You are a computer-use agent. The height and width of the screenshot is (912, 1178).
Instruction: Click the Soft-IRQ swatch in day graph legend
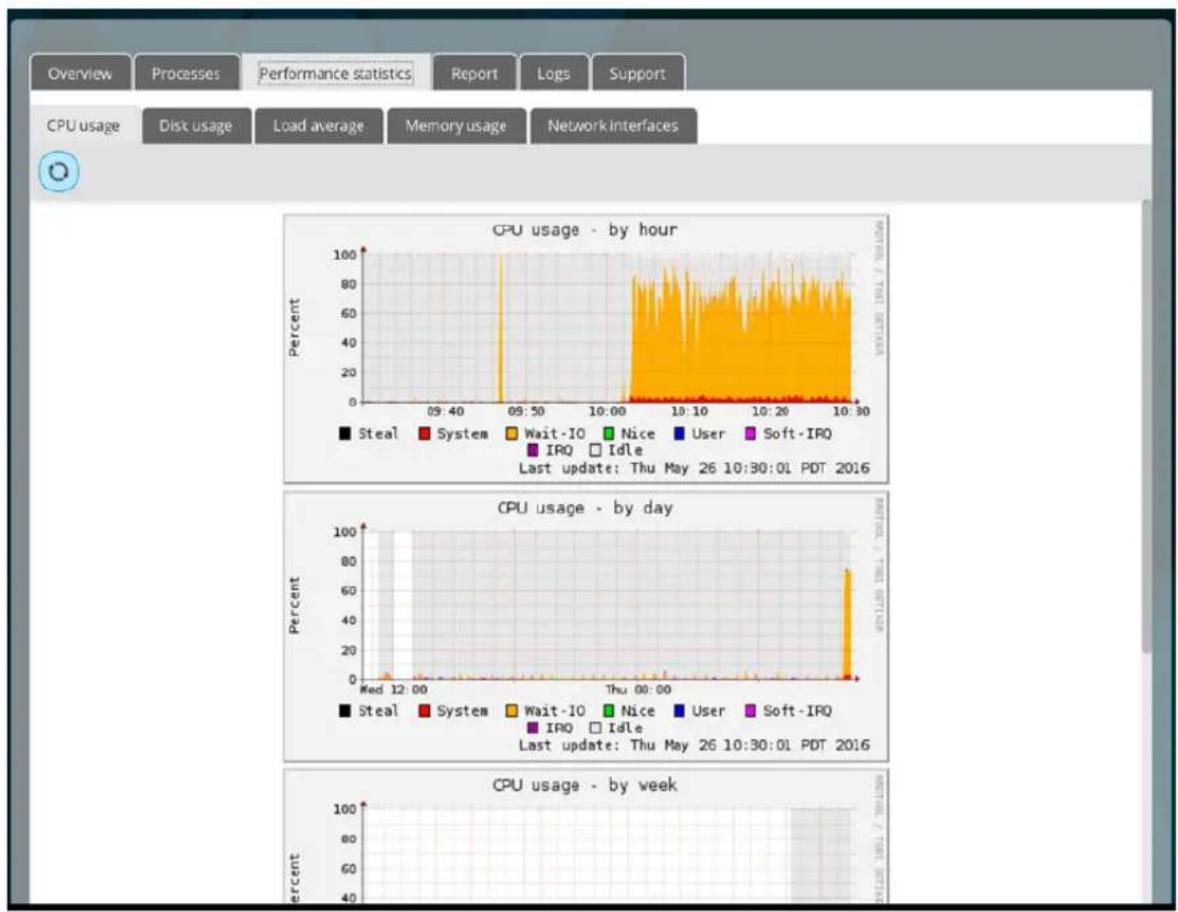pos(750,711)
